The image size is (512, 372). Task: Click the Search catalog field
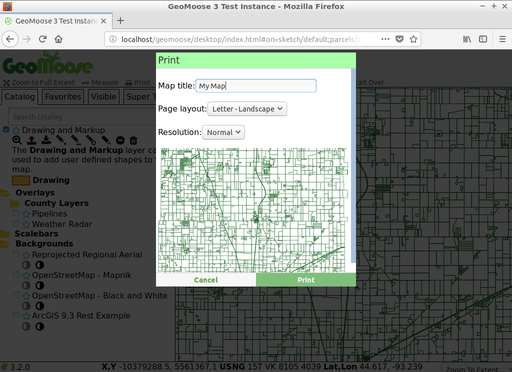tap(82, 117)
